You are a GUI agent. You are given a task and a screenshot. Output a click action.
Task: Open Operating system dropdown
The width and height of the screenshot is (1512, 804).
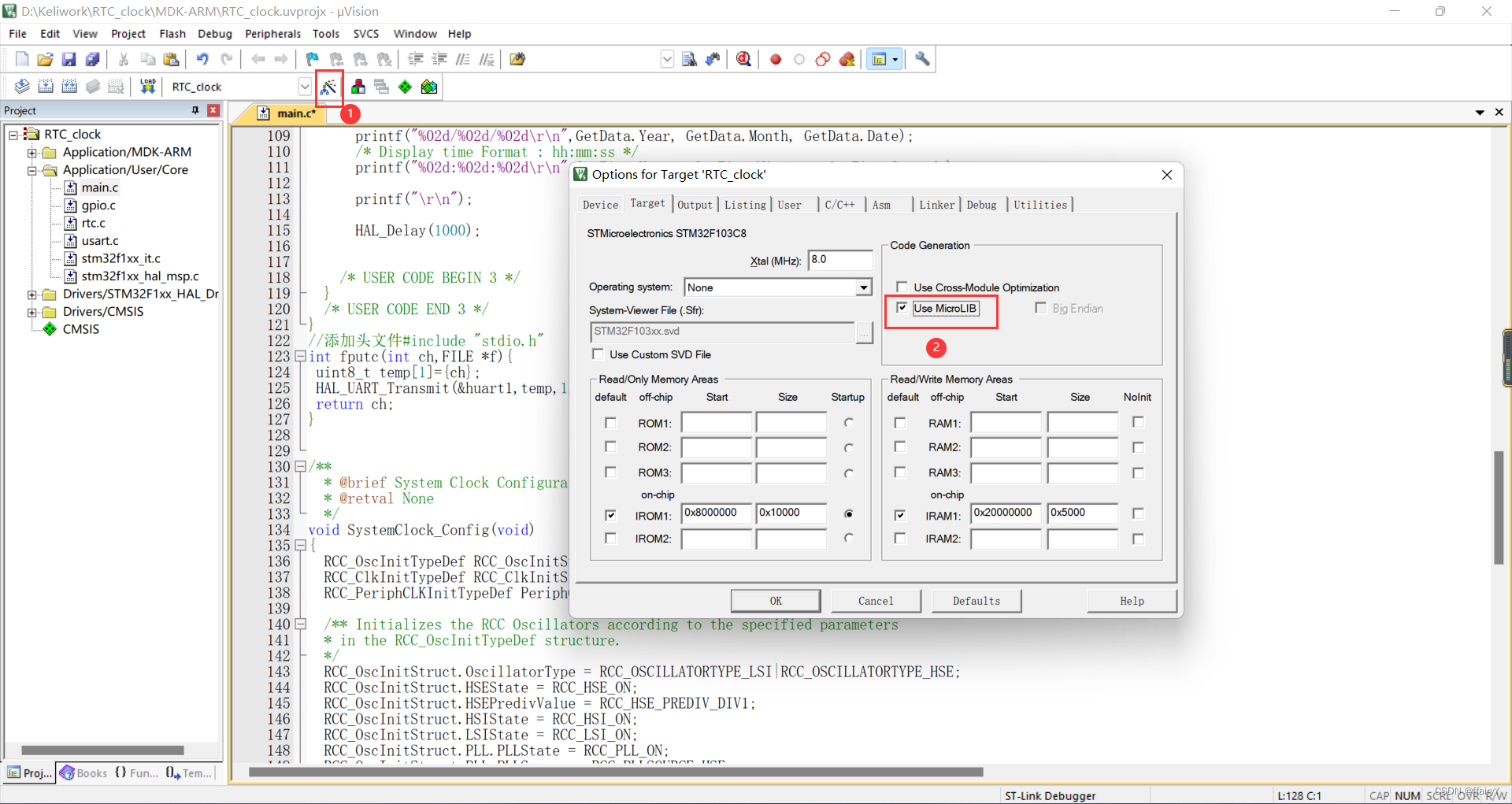(864, 287)
